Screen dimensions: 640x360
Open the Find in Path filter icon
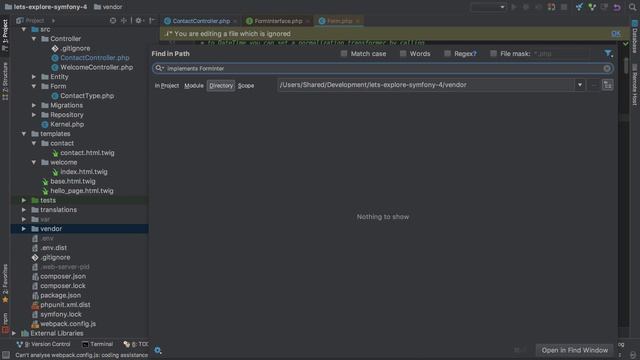[608, 53]
